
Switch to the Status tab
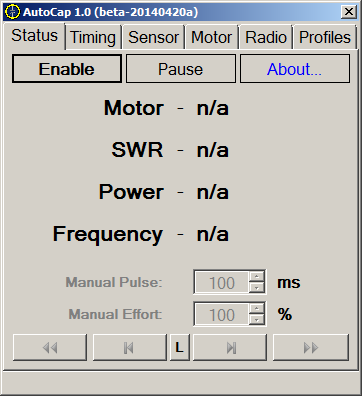pos(34,36)
